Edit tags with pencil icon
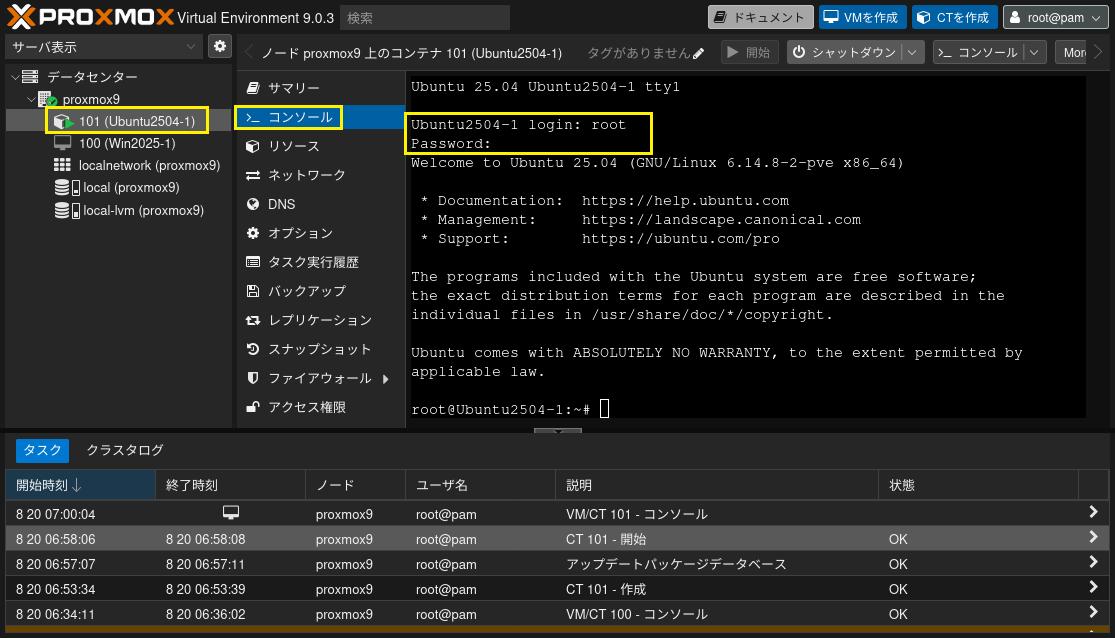Viewport: 1115px width, 638px height. click(698, 53)
